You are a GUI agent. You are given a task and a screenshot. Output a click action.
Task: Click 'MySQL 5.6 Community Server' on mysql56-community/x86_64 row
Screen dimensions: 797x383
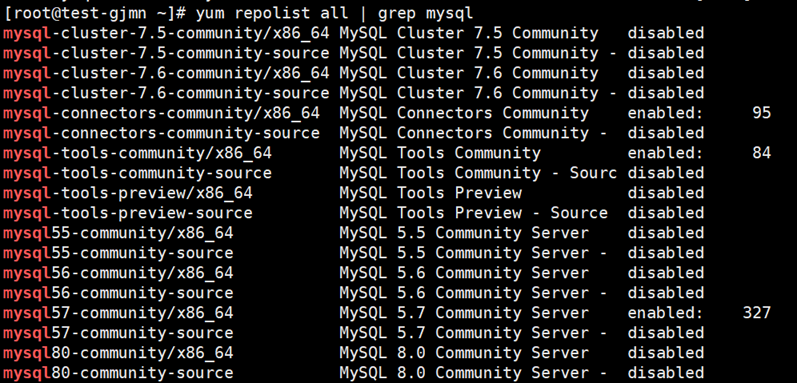point(464,273)
